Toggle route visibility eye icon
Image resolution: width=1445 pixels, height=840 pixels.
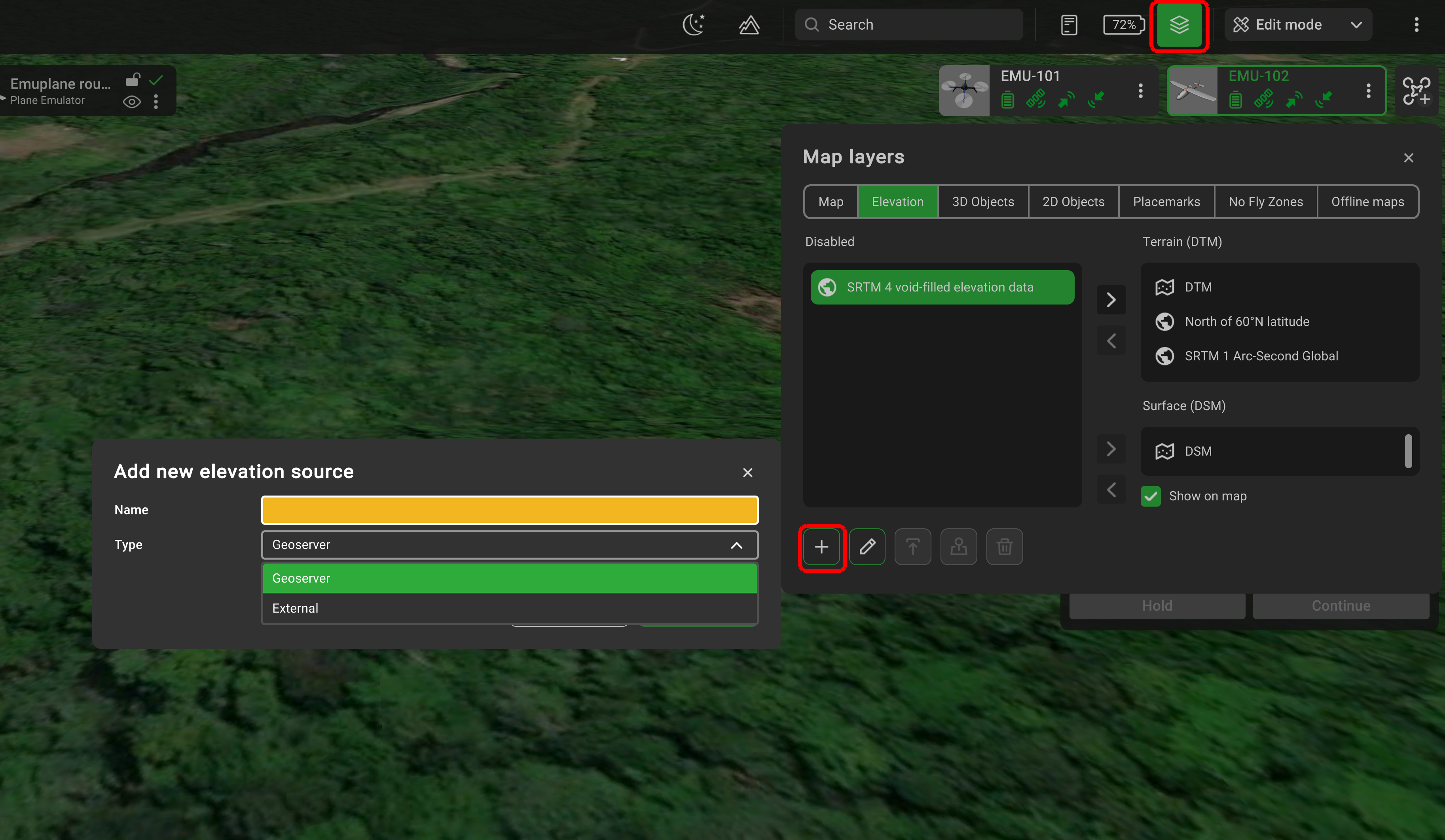pos(132,102)
